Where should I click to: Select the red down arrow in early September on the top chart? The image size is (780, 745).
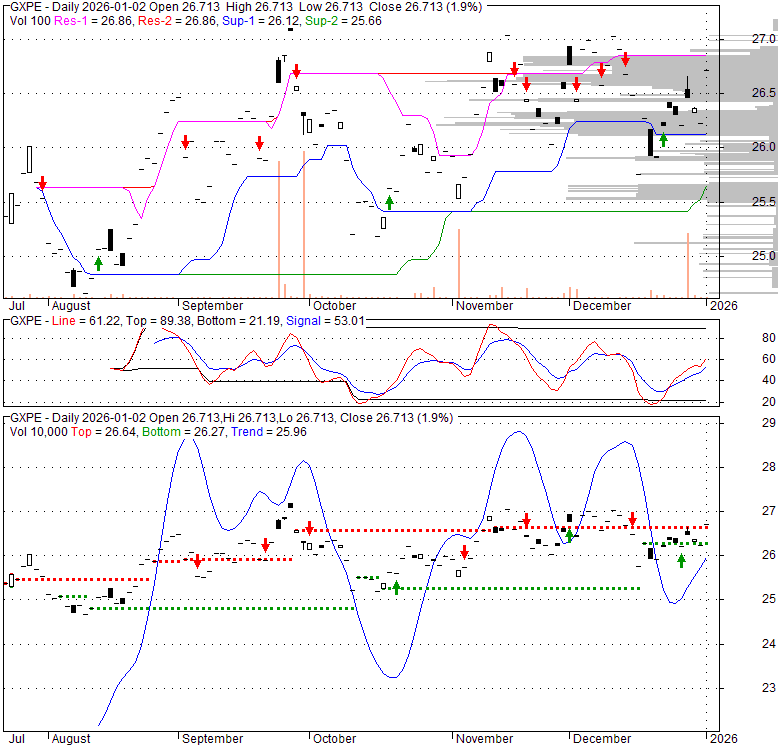[186, 142]
